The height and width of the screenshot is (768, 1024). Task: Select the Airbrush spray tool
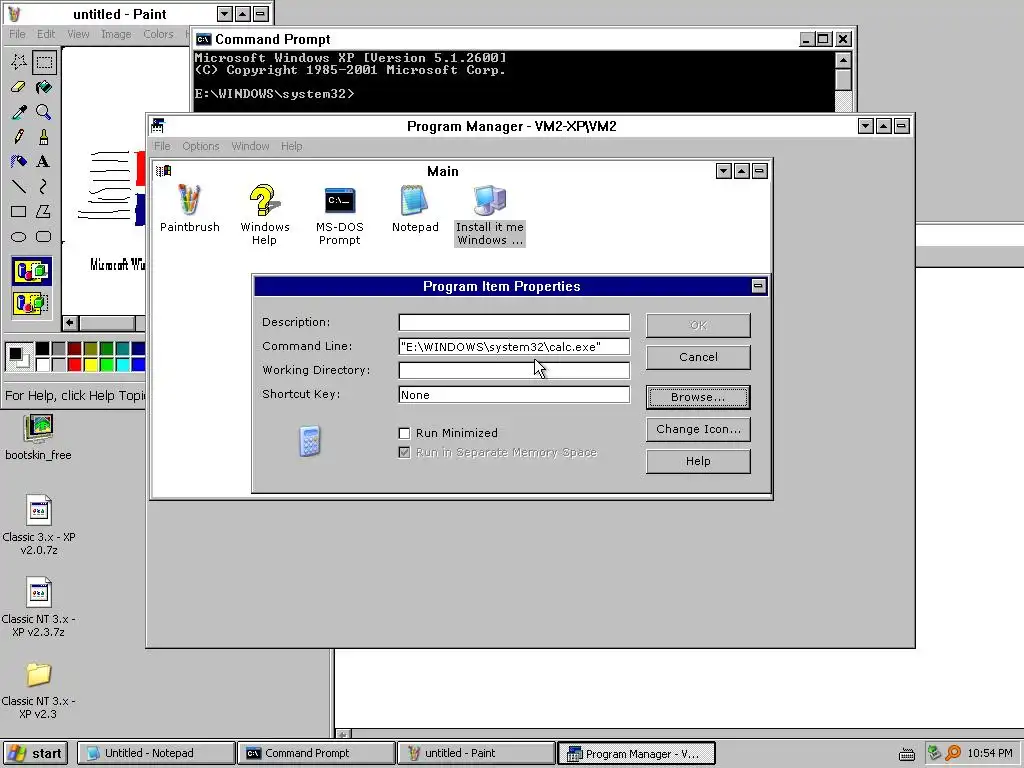point(19,161)
